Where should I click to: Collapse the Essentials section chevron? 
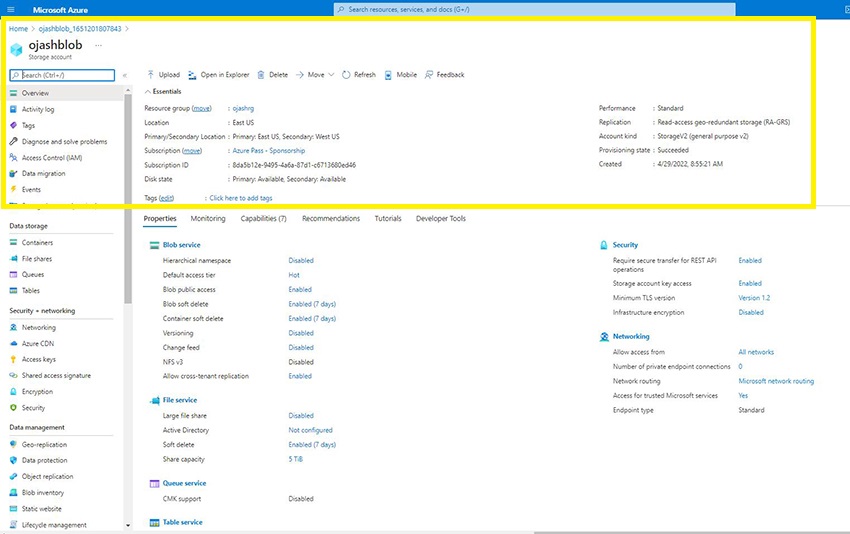pos(148,92)
